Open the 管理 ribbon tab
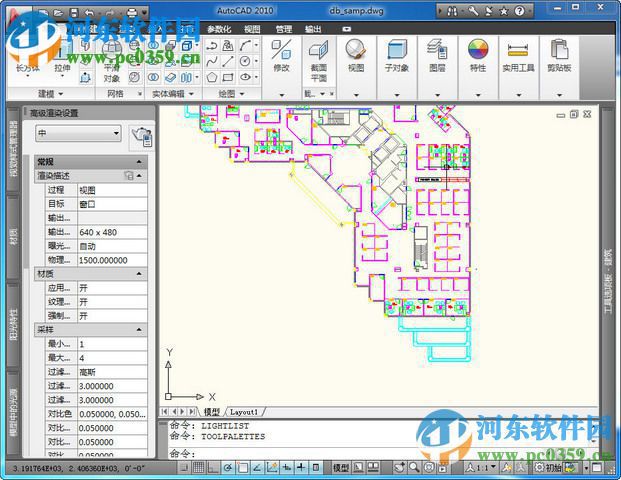Screen dimensions: 621x480 point(284,30)
